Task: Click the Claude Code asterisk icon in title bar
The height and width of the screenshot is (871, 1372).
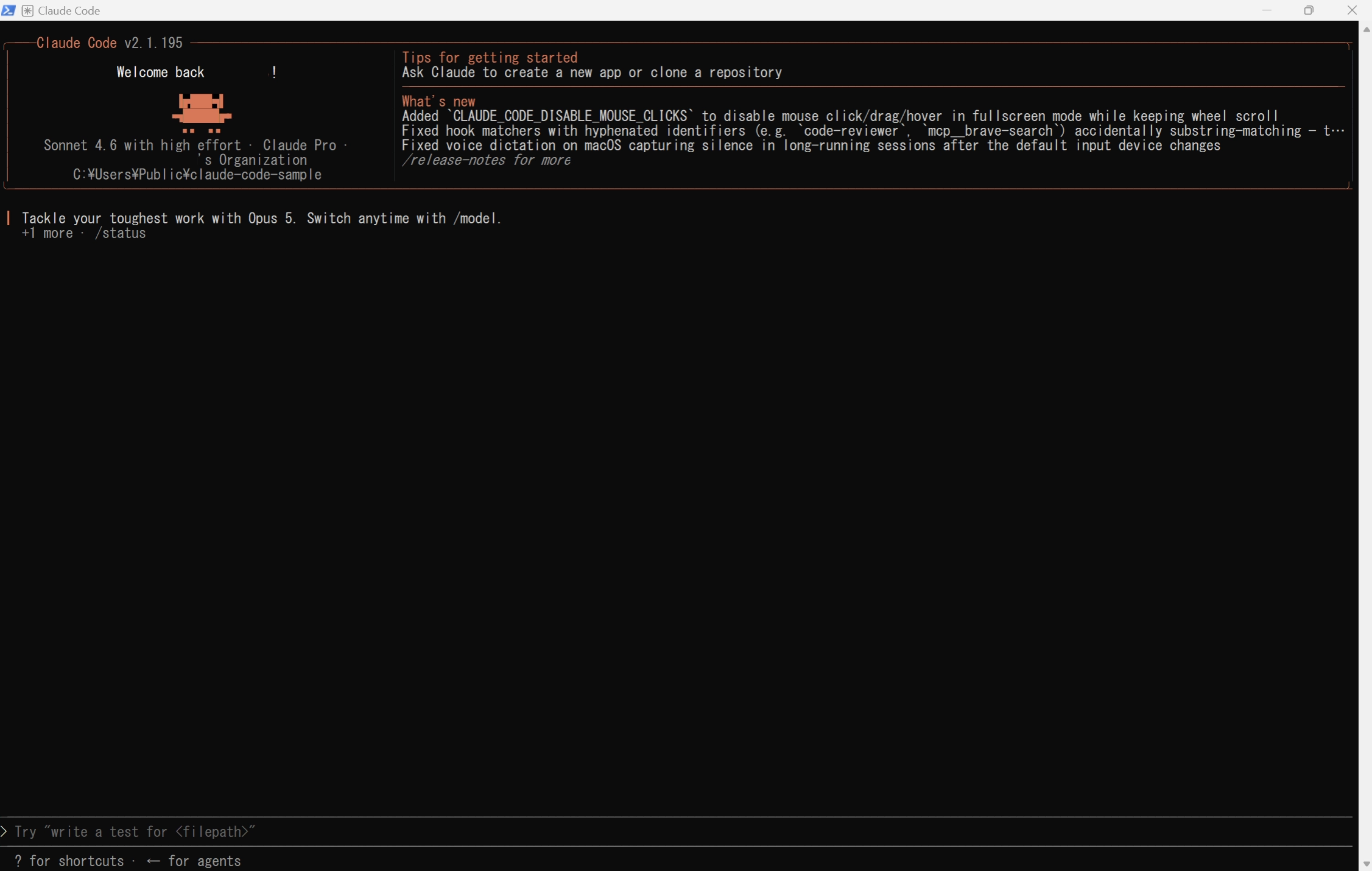Action: 27,10
